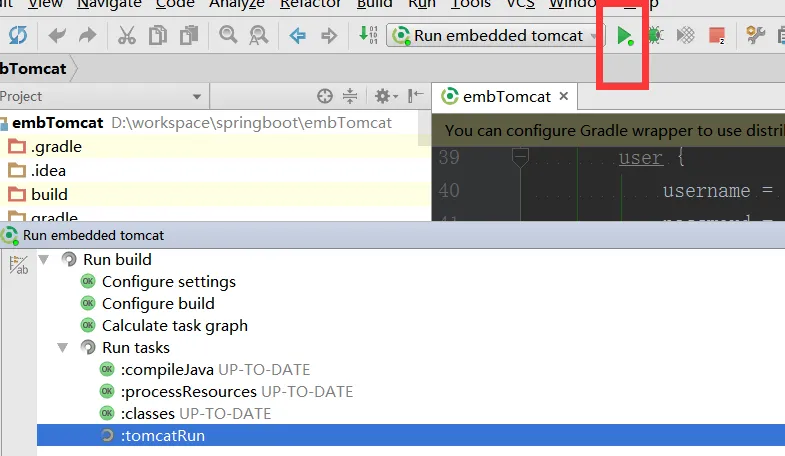Click the green Run button

pyautogui.click(x=624, y=36)
